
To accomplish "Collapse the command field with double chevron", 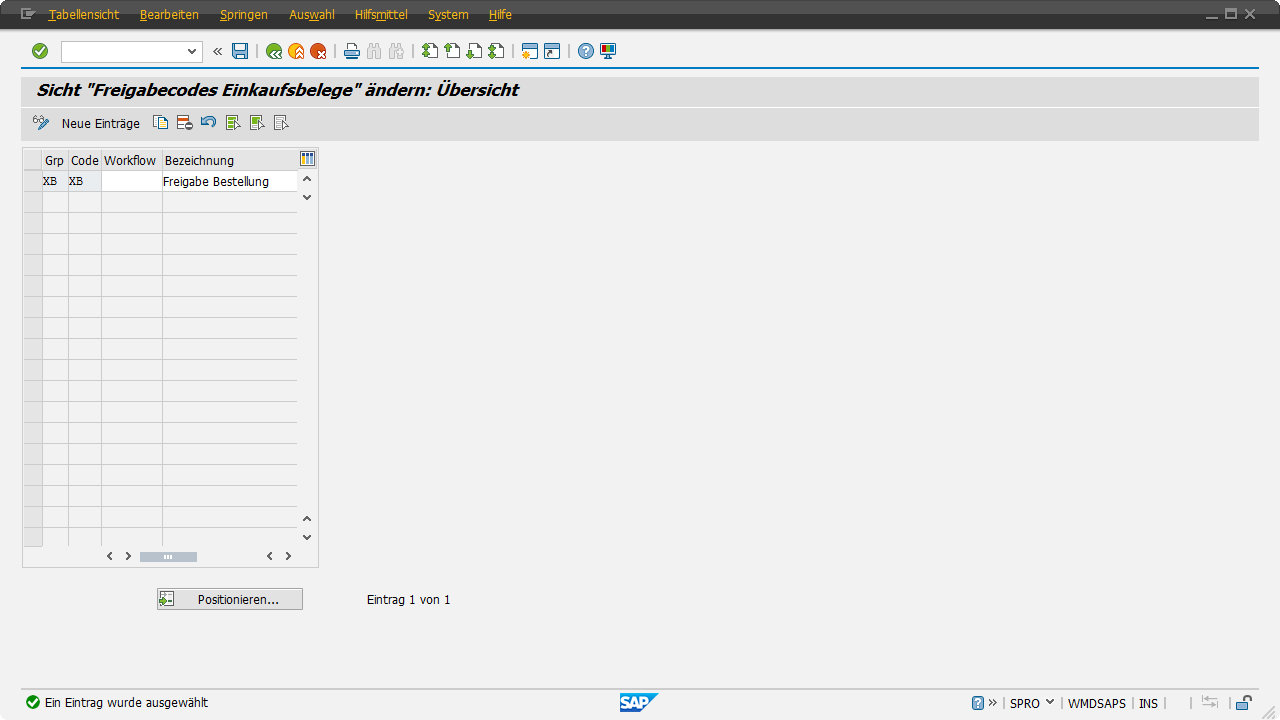I will 217,51.
